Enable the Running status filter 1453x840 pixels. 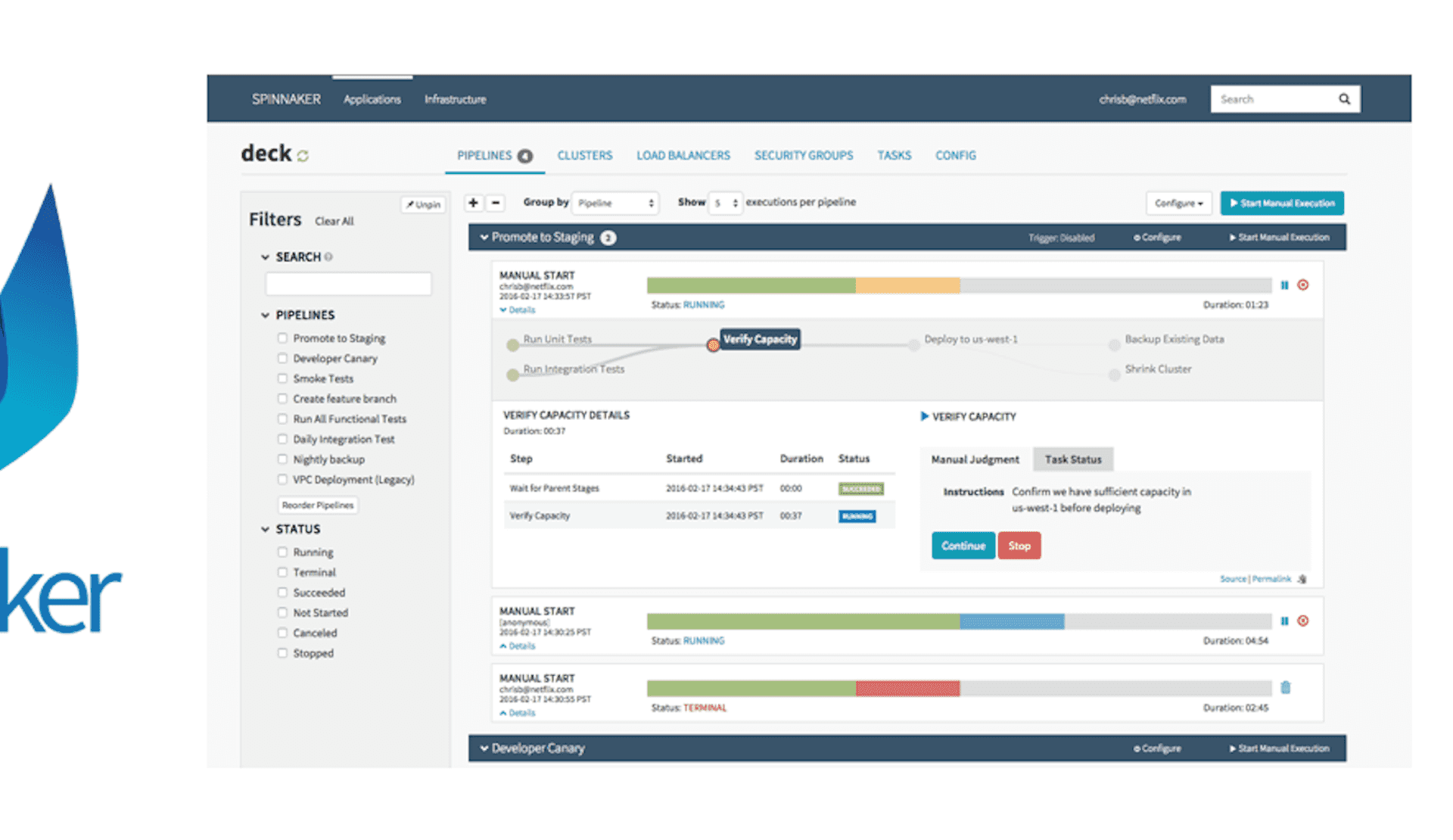[x=282, y=552]
